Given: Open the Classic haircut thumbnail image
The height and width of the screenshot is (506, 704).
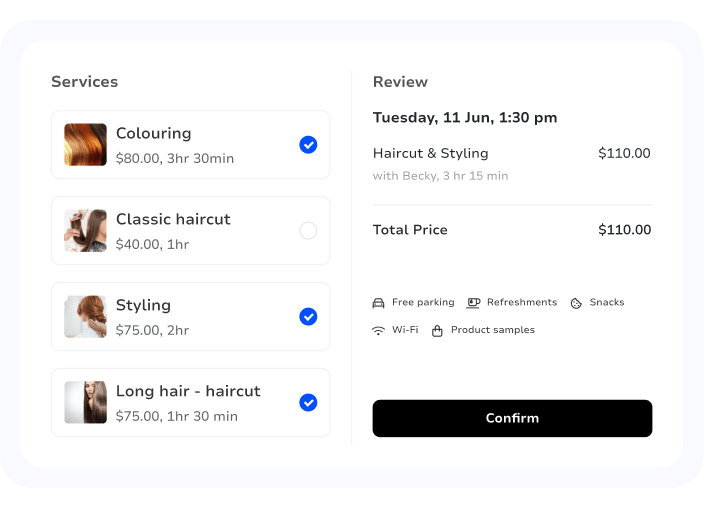Looking at the screenshot, I should (x=85, y=230).
